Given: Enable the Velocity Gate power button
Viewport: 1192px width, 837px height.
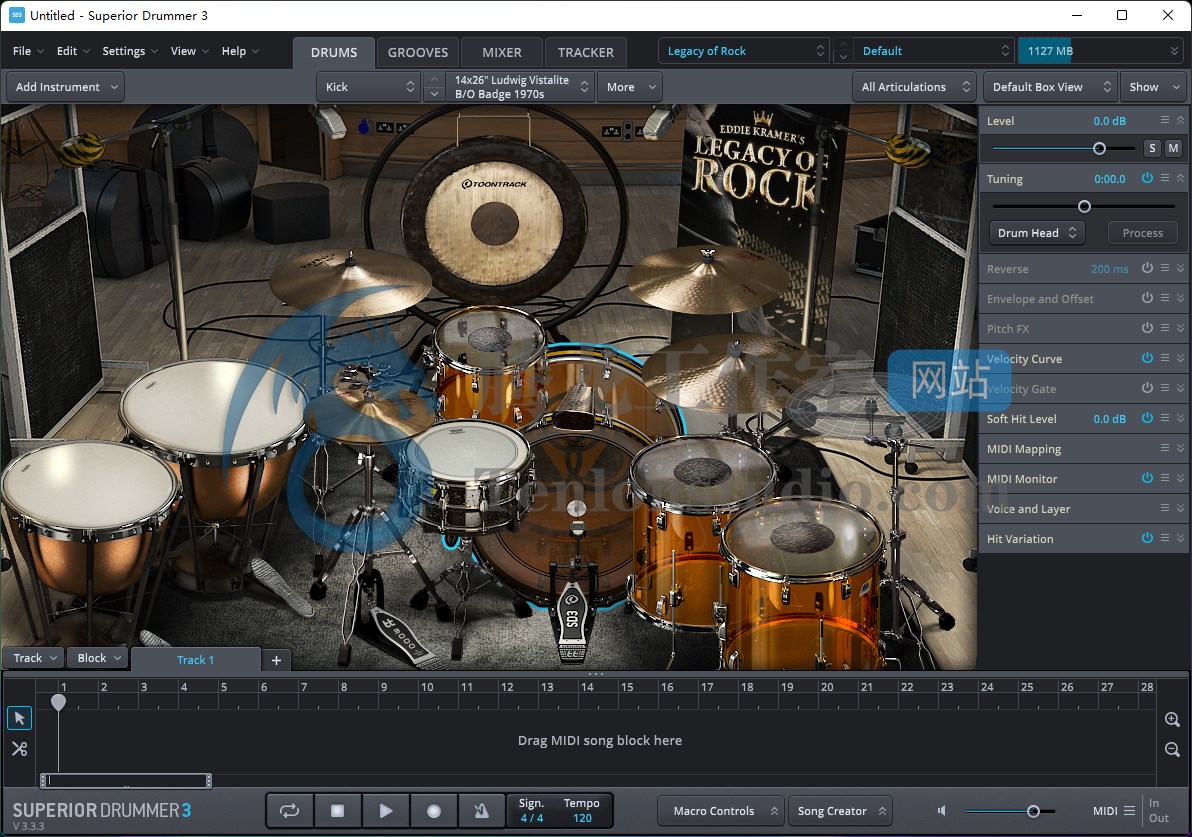Looking at the screenshot, I should 1147,388.
